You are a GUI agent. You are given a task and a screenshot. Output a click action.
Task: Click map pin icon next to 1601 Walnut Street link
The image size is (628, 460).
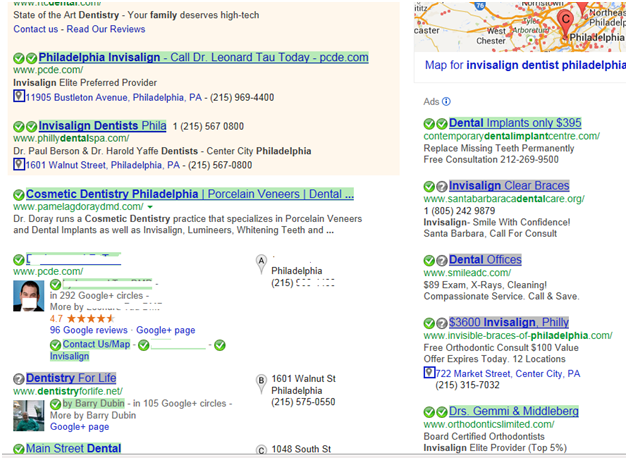click(x=19, y=164)
